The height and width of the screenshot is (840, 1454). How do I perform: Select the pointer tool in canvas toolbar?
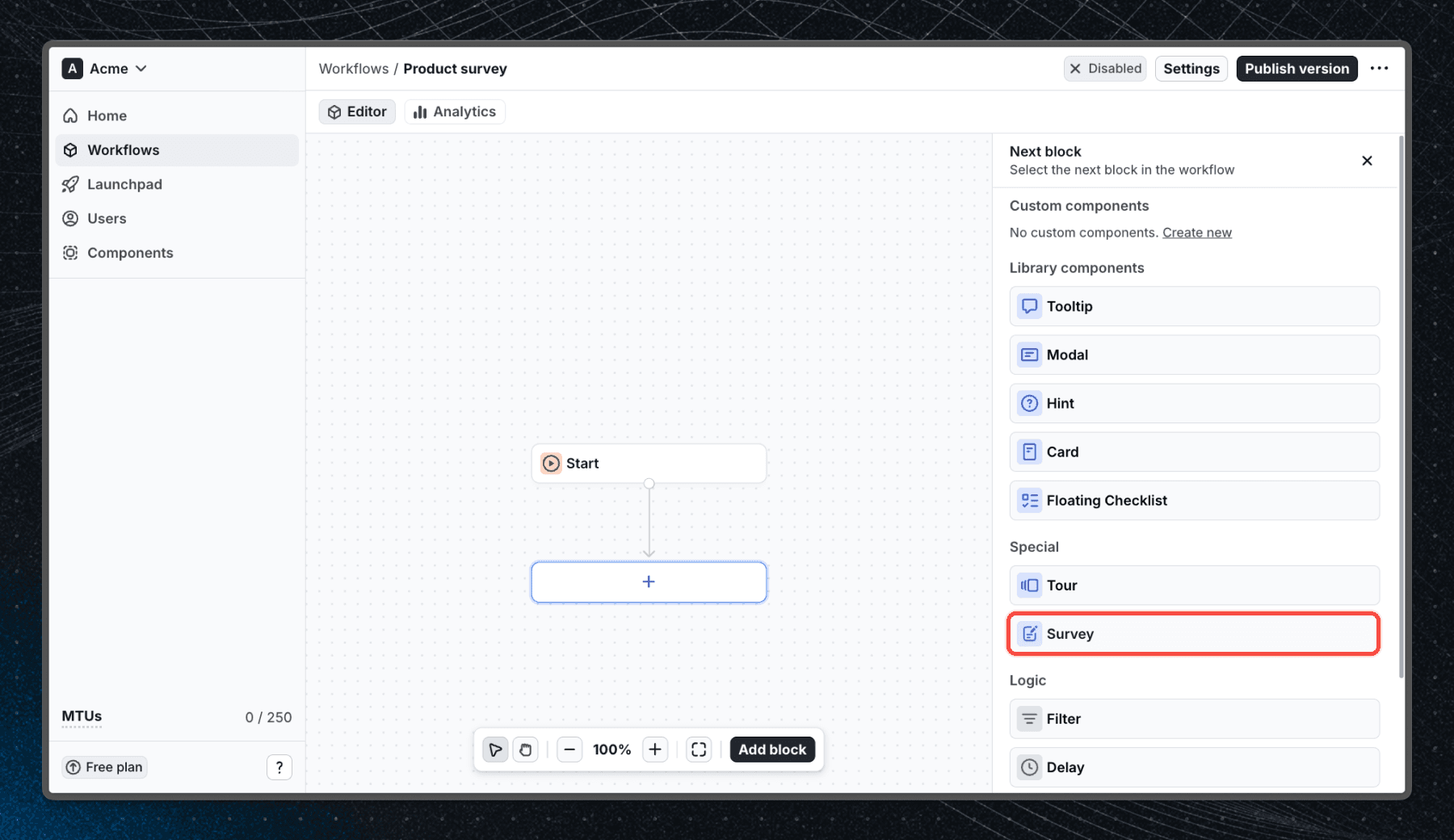(495, 750)
